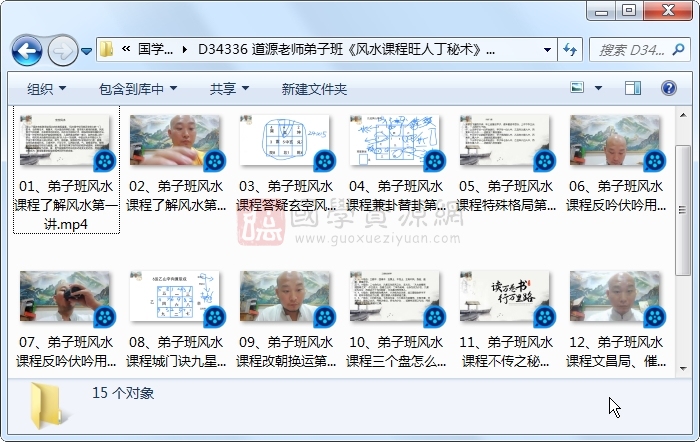Viewport: 700px width, 442px height.
Task: Click file name 02、弟子班风水课程了解风水第...
Action: (x=176, y=196)
